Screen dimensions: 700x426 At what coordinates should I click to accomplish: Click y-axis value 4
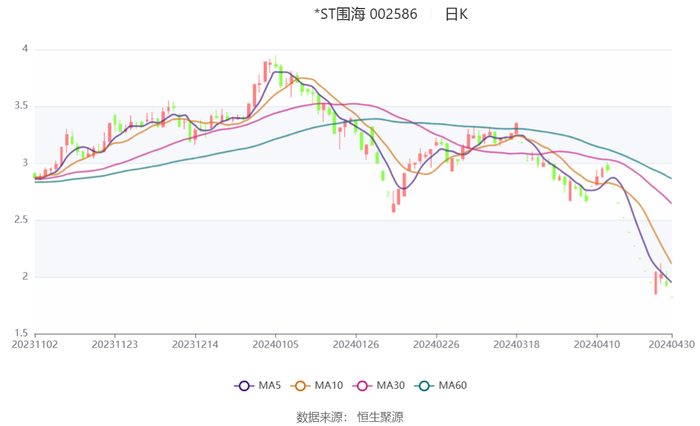click(25, 49)
